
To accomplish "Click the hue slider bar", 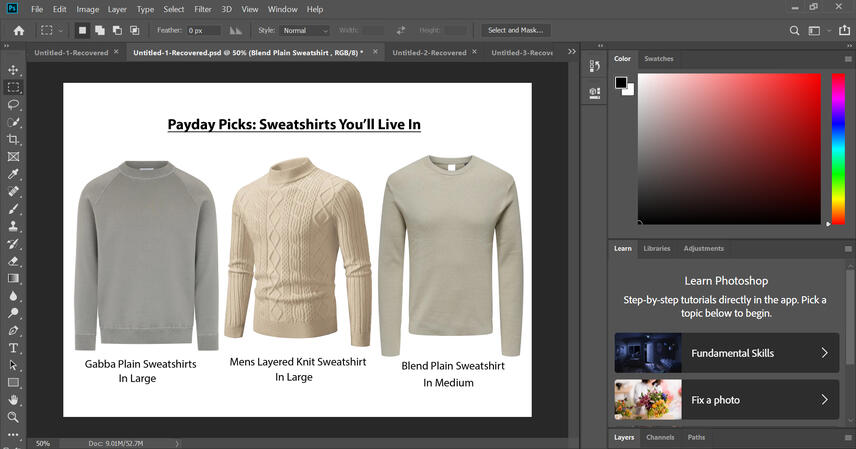I will click(838, 149).
